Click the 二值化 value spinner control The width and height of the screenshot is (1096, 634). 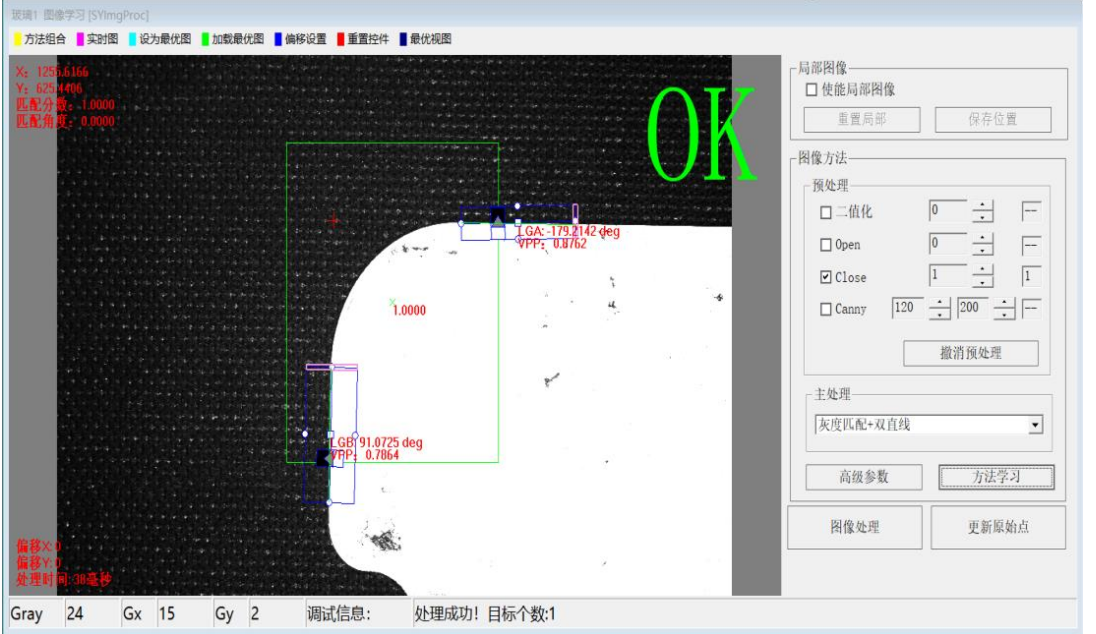pos(984,212)
